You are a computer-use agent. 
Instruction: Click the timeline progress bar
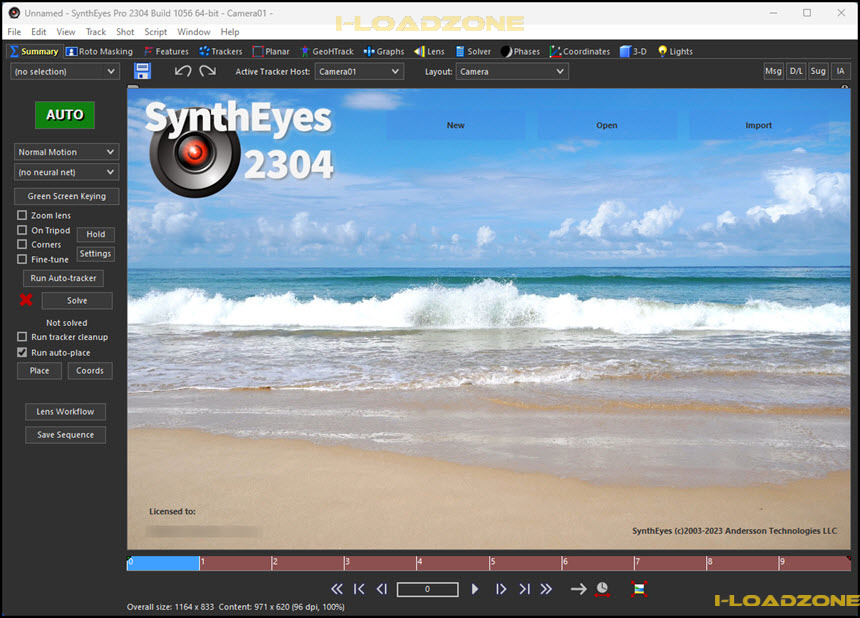(x=163, y=562)
